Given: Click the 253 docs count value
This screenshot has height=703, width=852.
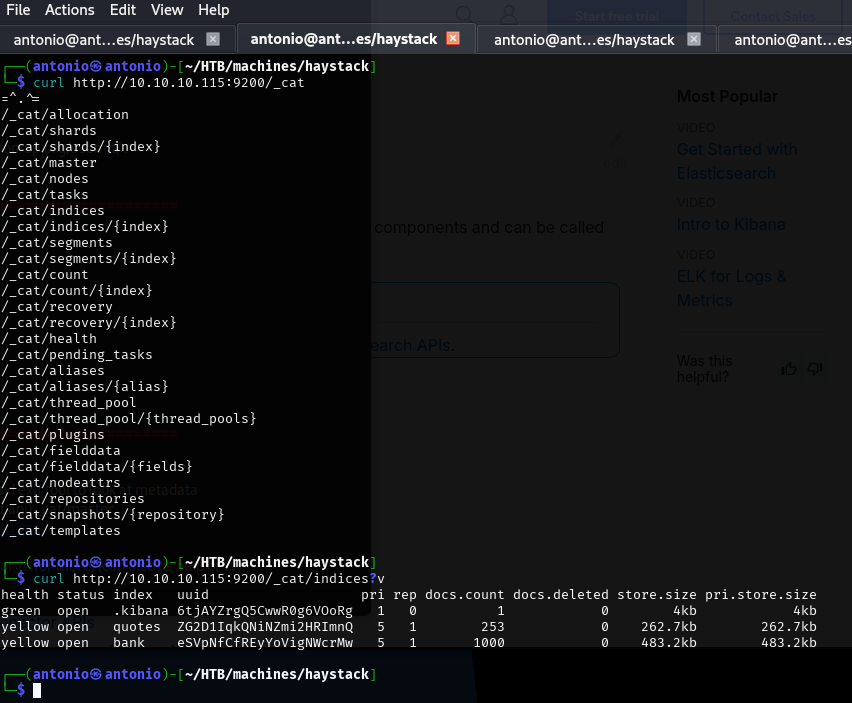Looking at the screenshot, I should 493,627.
